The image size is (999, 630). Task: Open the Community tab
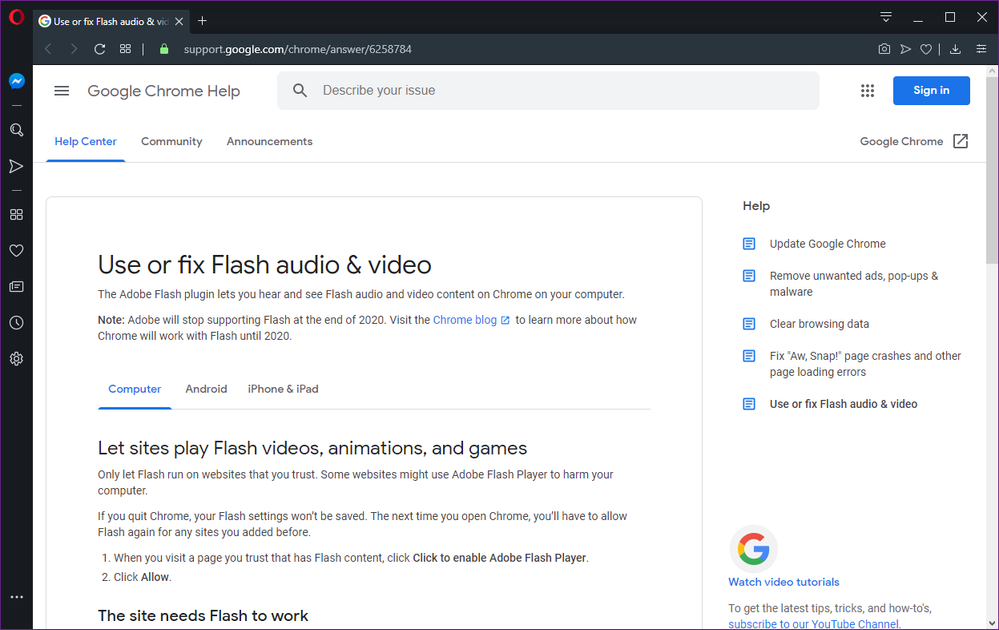[x=171, y=142]
